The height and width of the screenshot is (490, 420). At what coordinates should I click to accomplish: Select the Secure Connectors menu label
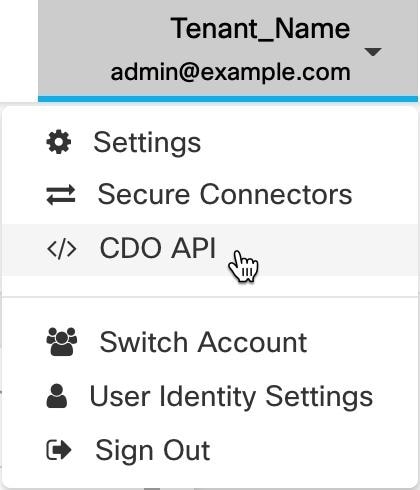pyautogui.click(x=225, y=194)
